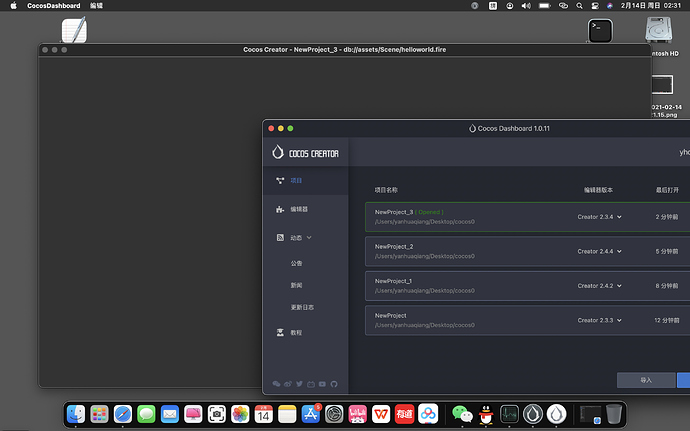The height and width of the screenshot is (431, 690).
Task: Click the Cocos Creator logo in Dashboard header
Action: point(305,152)
